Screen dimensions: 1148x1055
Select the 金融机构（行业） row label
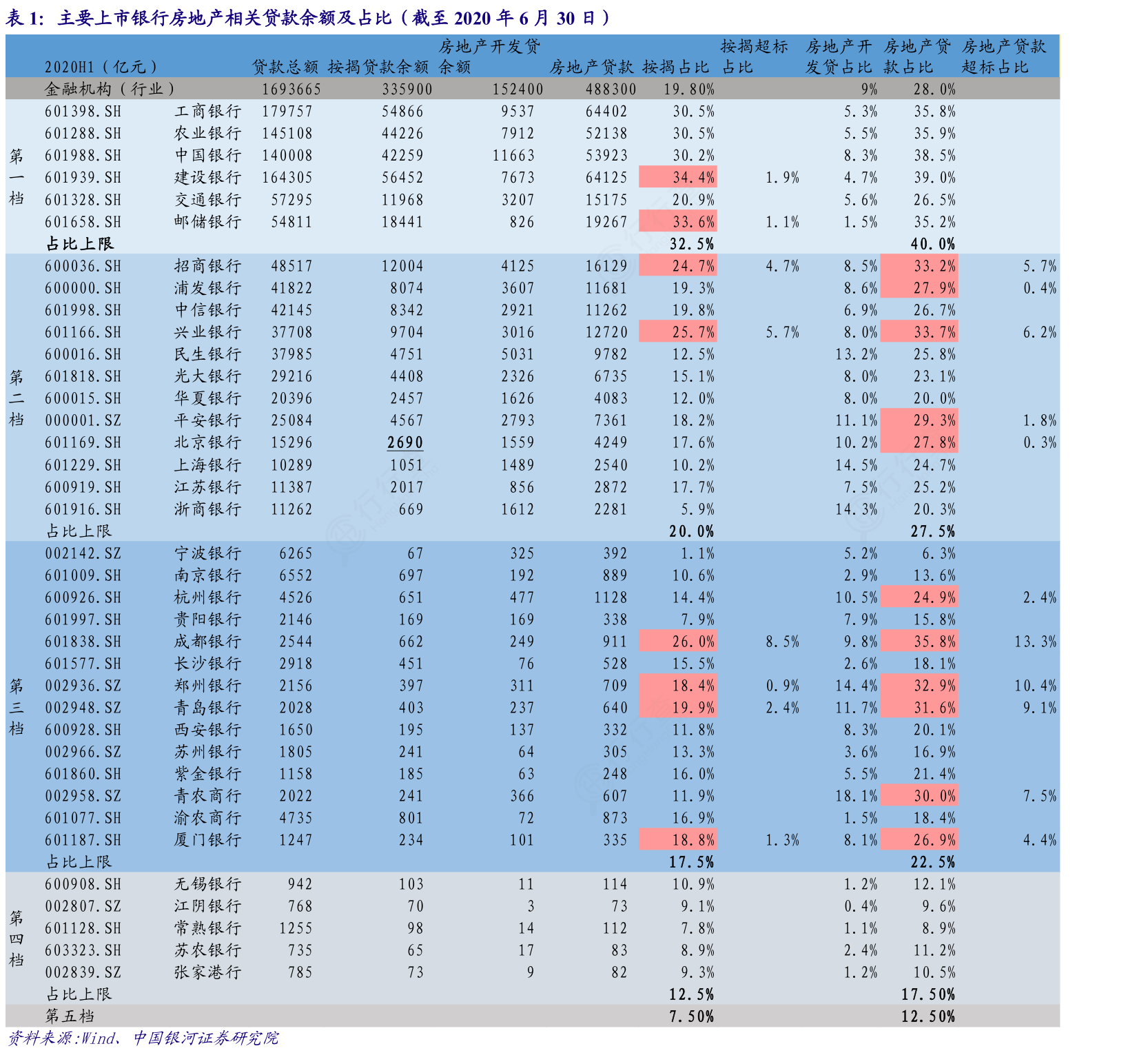pyautogui.click(x=110, y=89)
